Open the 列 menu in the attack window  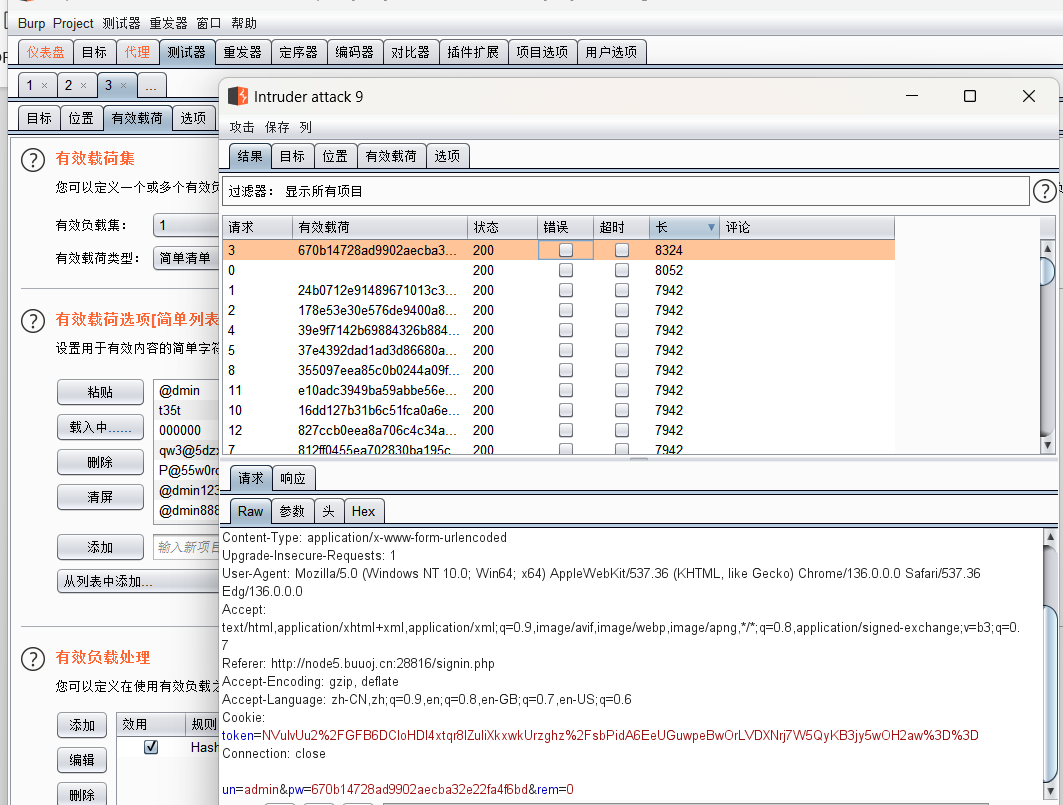(306, 127)
